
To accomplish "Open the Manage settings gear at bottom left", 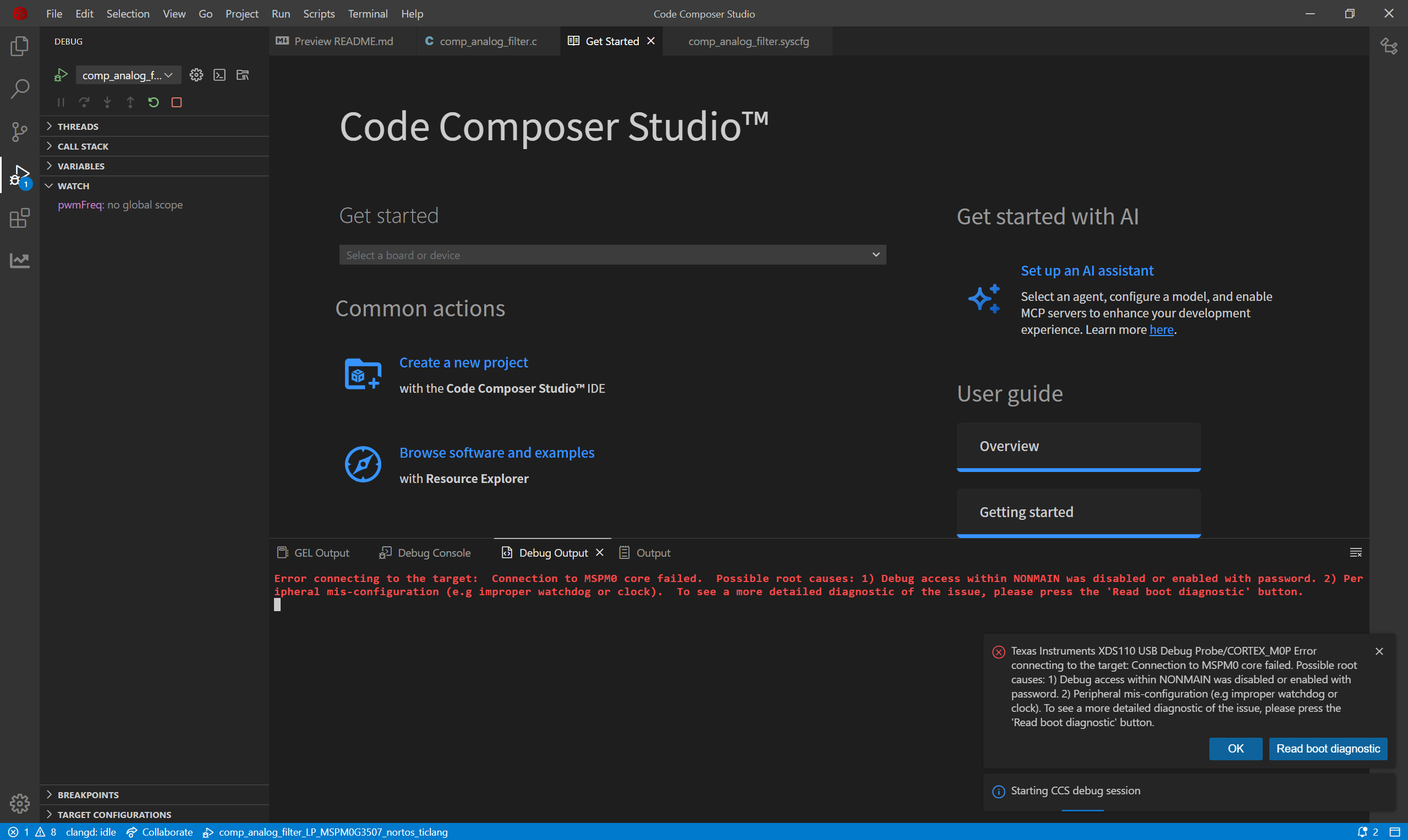I will point(20,803).
